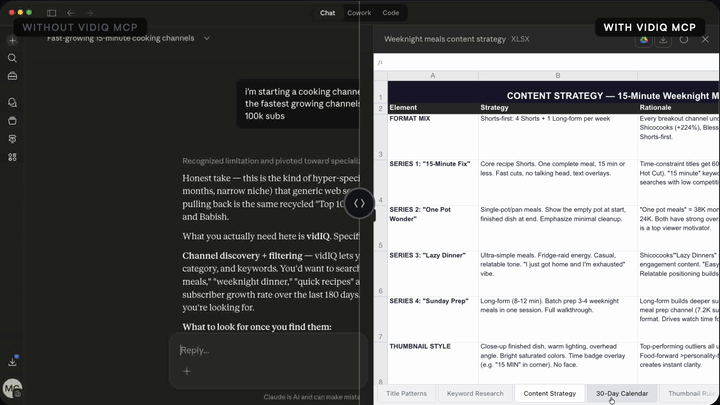
Task: Select the Content Strategy sheet tab
Action: point(549,394)
